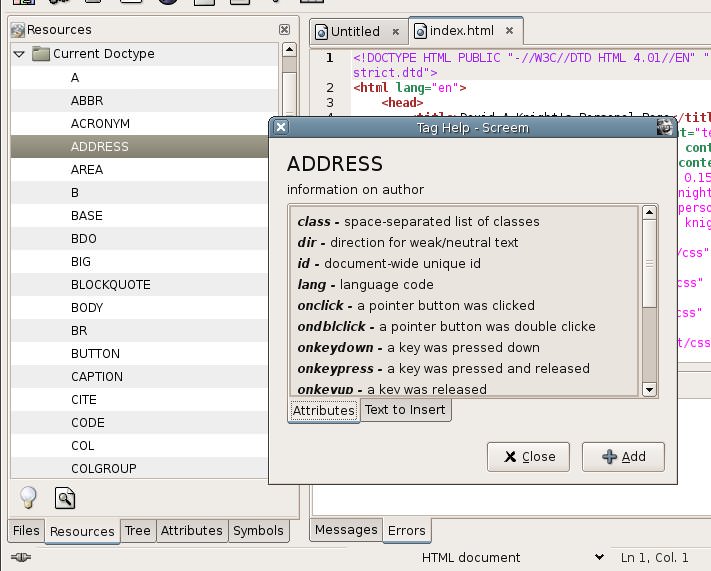Viewport: 711px width, 571px height.
Task: Close the Untitled document tab
Action: tap(395, 31)
